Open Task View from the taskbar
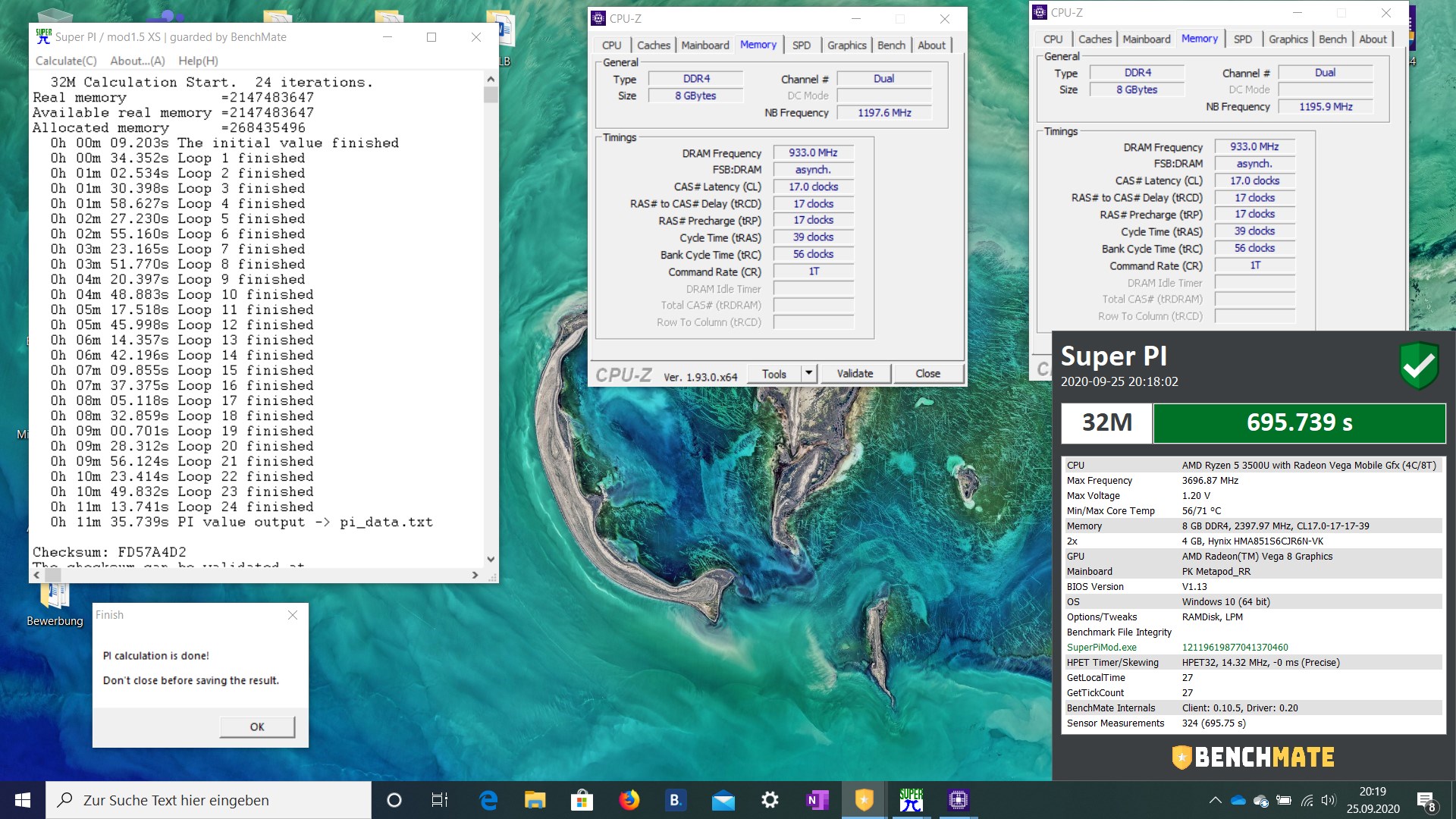 440,800
